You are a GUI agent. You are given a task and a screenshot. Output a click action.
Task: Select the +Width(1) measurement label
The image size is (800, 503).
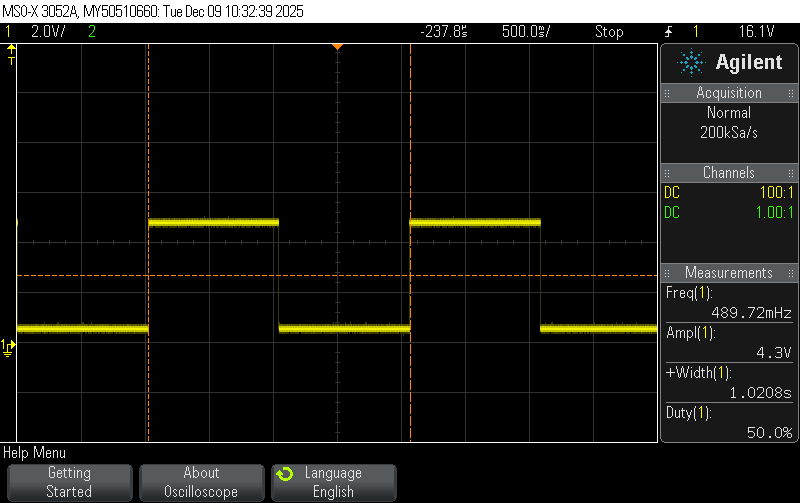coord(698,373)
